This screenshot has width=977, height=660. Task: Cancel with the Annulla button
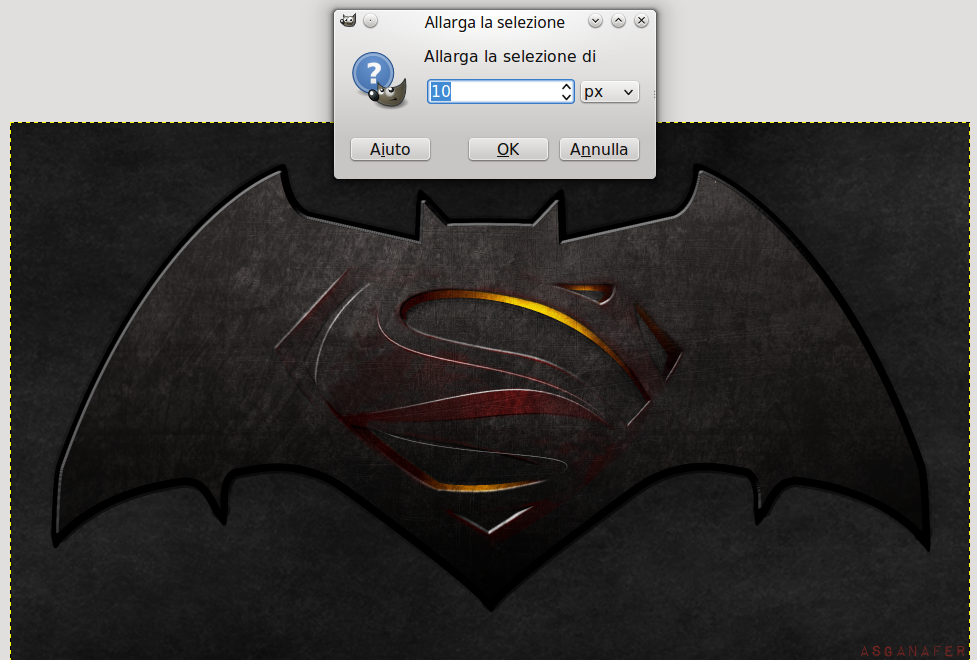599,149
